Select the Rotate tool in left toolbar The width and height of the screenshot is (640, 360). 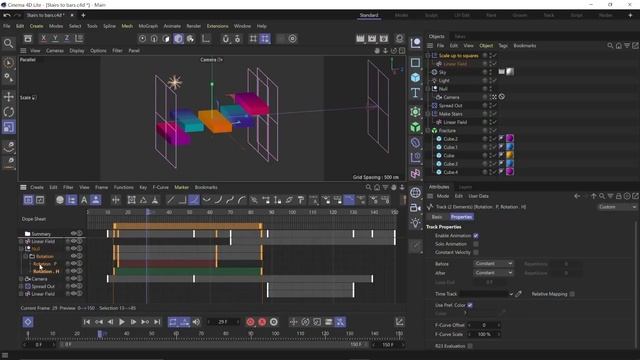click(9, 112)
